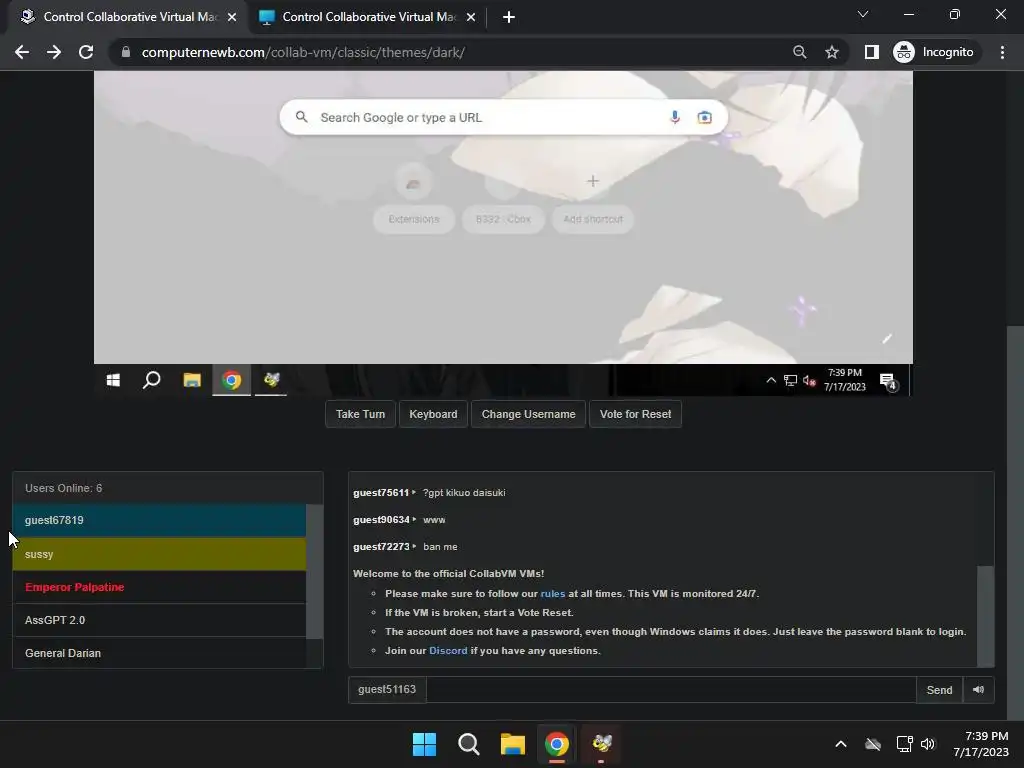The height and width of the screenshot is (768, 1024).
Task: Click the VM network tray icon
Action: pos(790,380)
